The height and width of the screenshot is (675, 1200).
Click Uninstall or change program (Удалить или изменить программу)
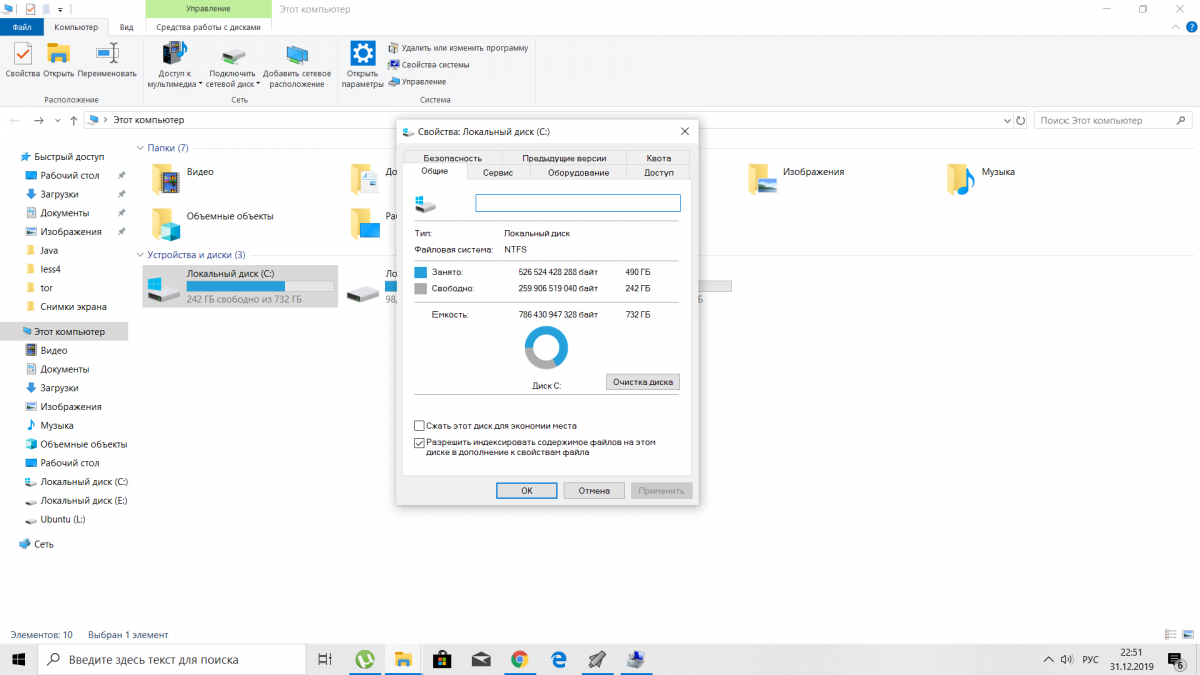tap(458, 47)
